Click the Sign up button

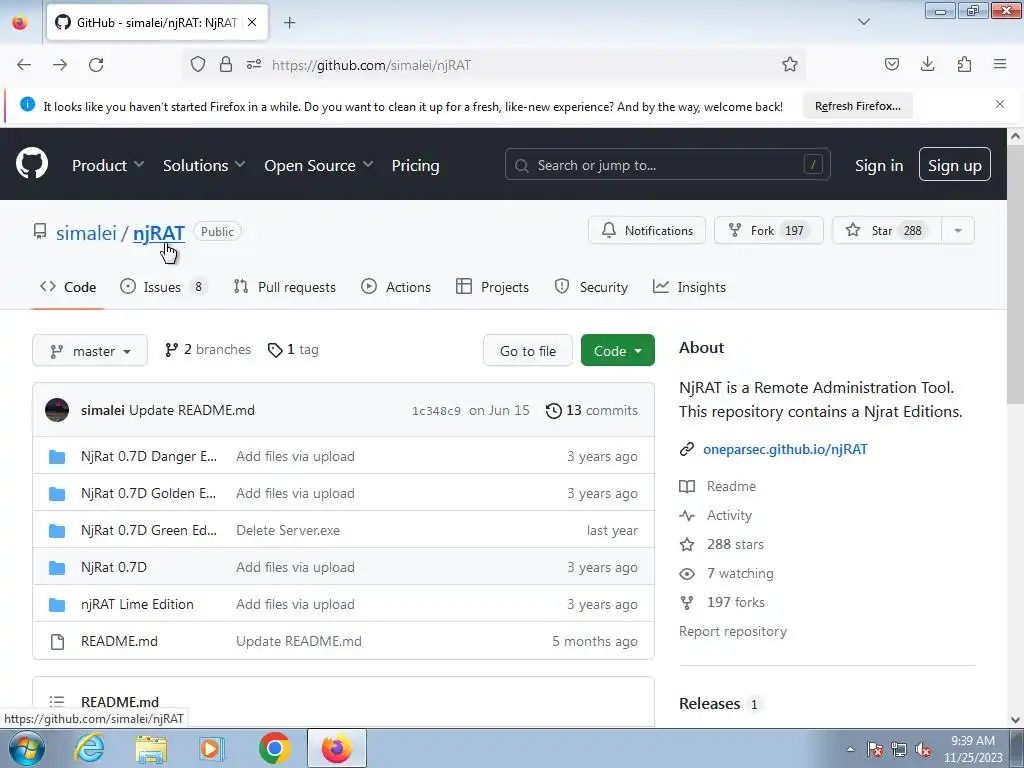[955, 165]
